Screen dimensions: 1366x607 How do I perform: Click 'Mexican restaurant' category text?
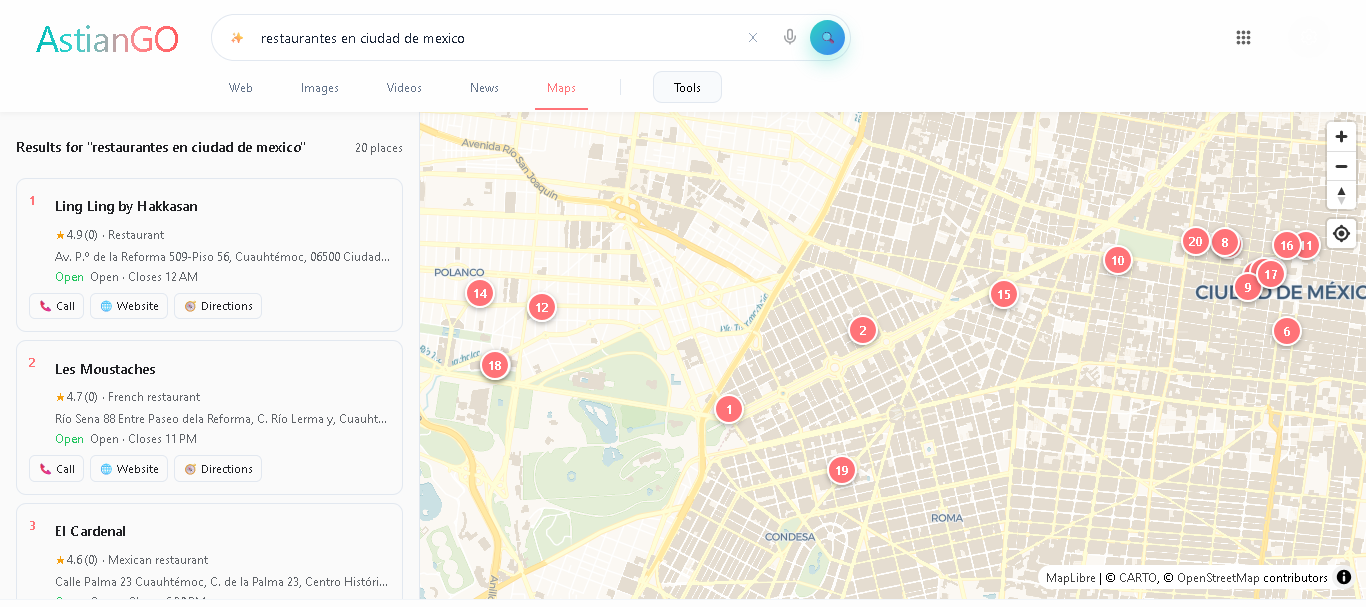(158, 560)
